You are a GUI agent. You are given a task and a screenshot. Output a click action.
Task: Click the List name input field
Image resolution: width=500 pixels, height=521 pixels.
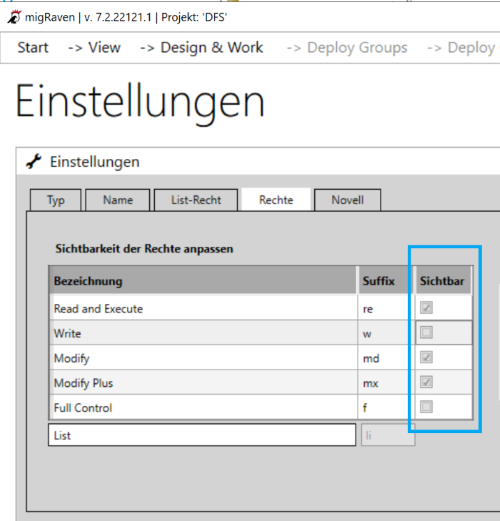click(x=202, y=435)
